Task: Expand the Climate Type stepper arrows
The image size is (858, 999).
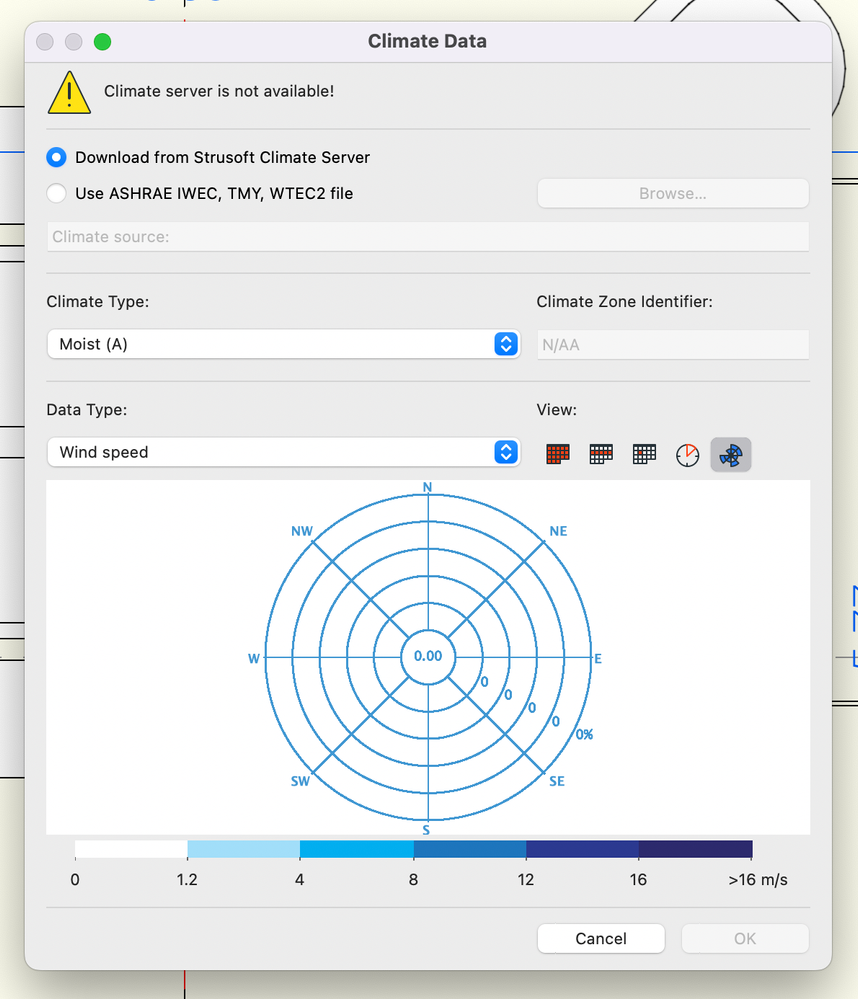Action: point(506,343)
